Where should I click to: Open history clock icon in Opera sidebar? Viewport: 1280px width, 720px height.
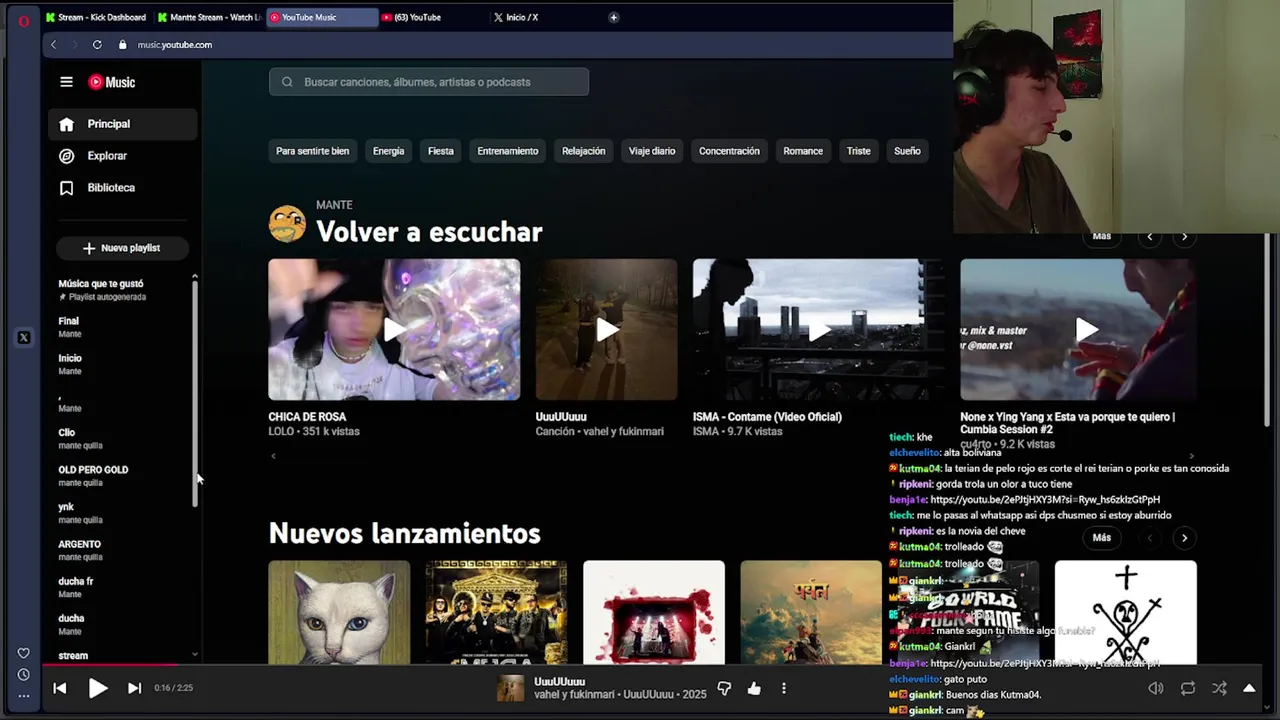(x=23, y=674)
